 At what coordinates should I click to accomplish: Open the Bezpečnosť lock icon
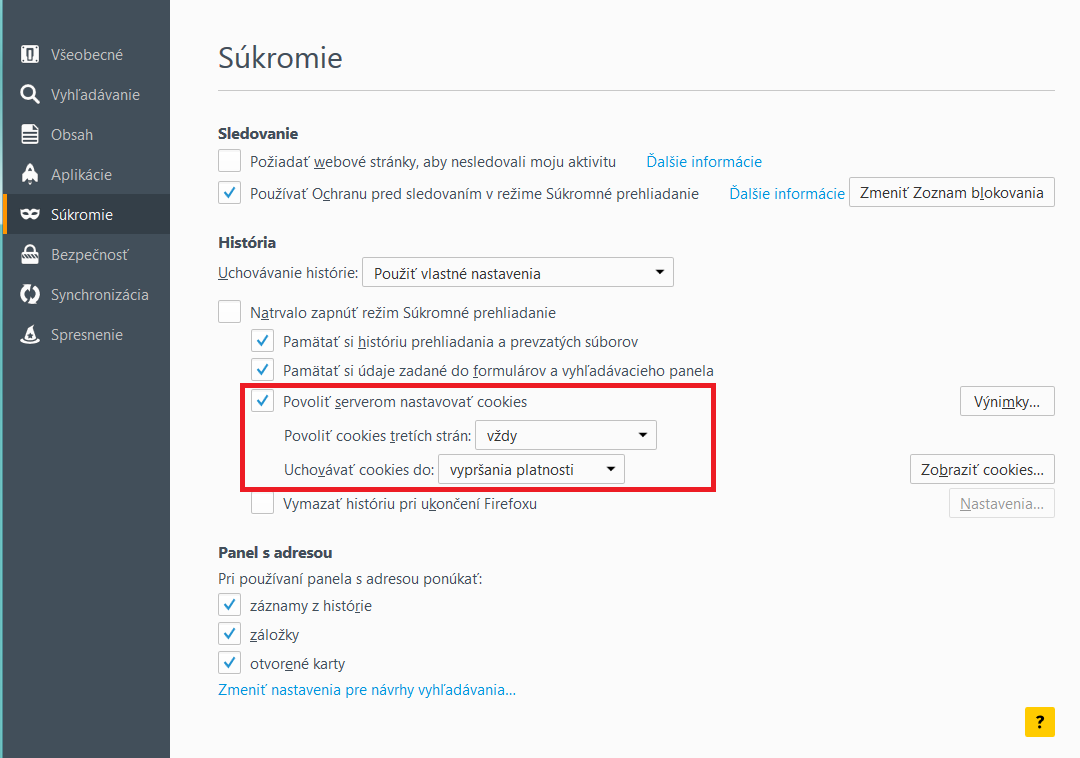30,254
